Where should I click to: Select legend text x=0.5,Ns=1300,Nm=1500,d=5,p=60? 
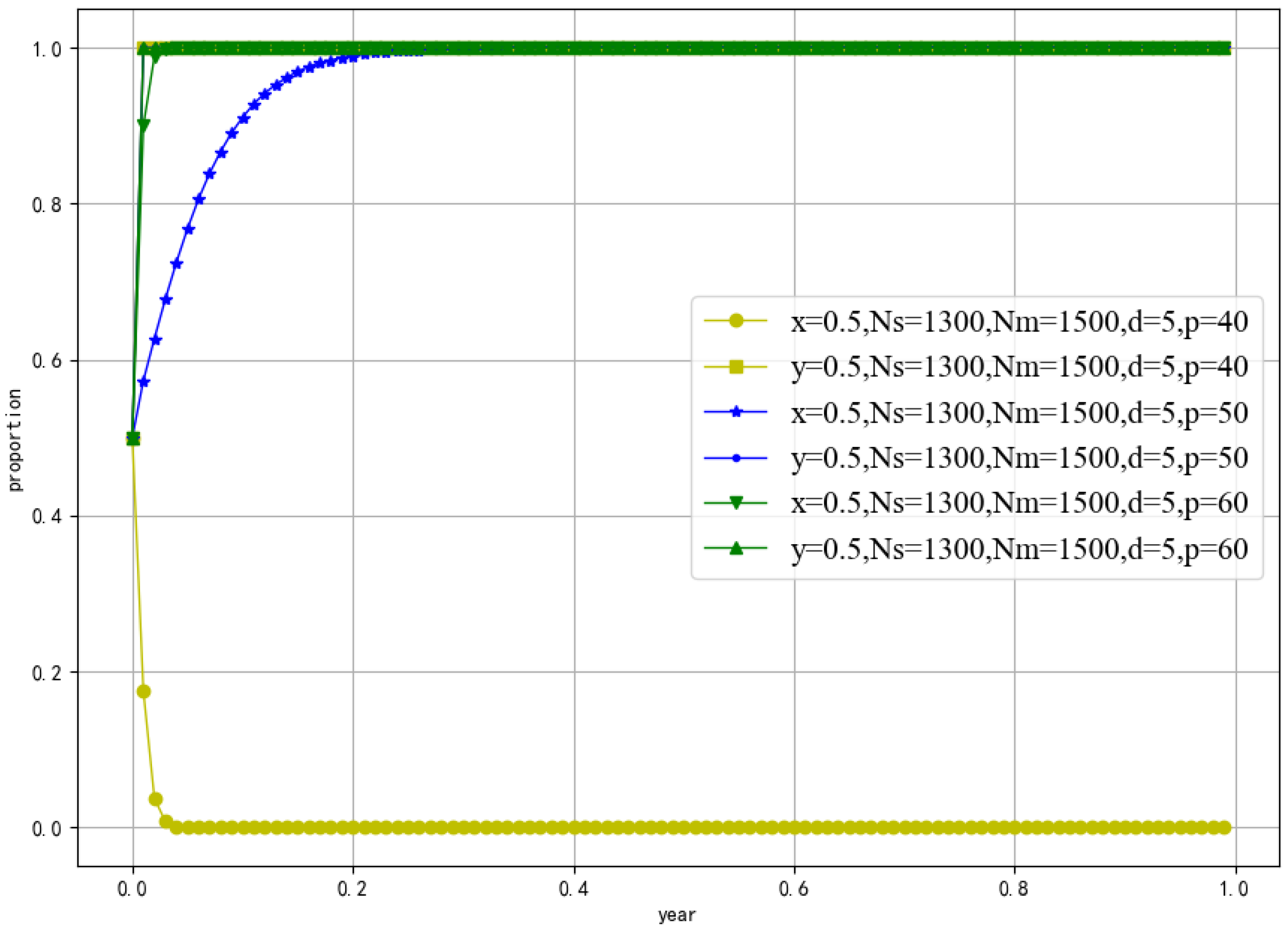point(1020,503)
